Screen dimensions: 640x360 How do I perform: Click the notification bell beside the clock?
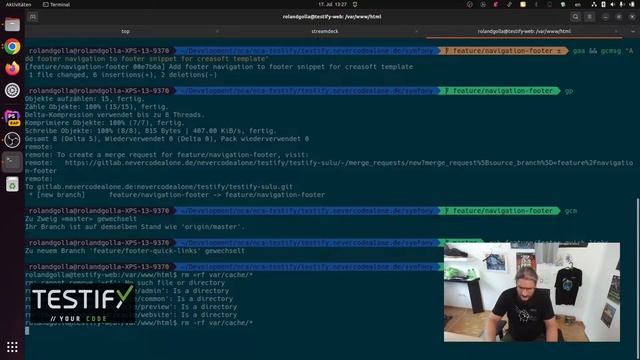[x=355, y=4]
